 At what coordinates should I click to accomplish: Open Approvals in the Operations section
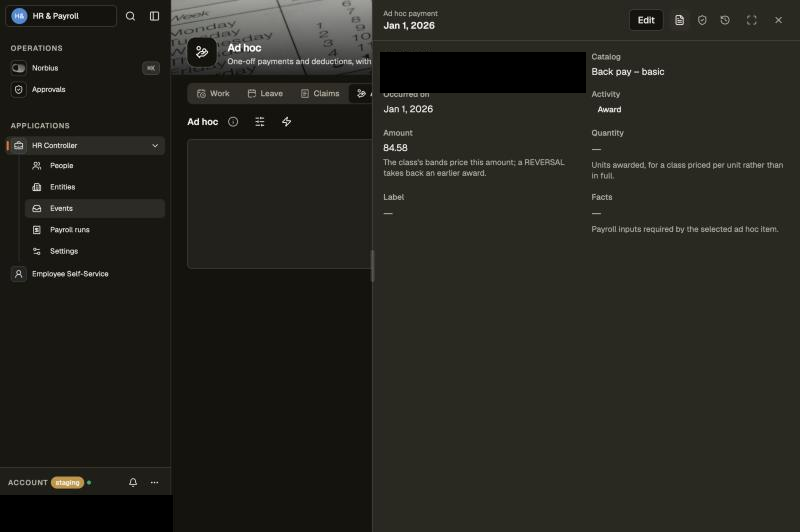[48, 90]
